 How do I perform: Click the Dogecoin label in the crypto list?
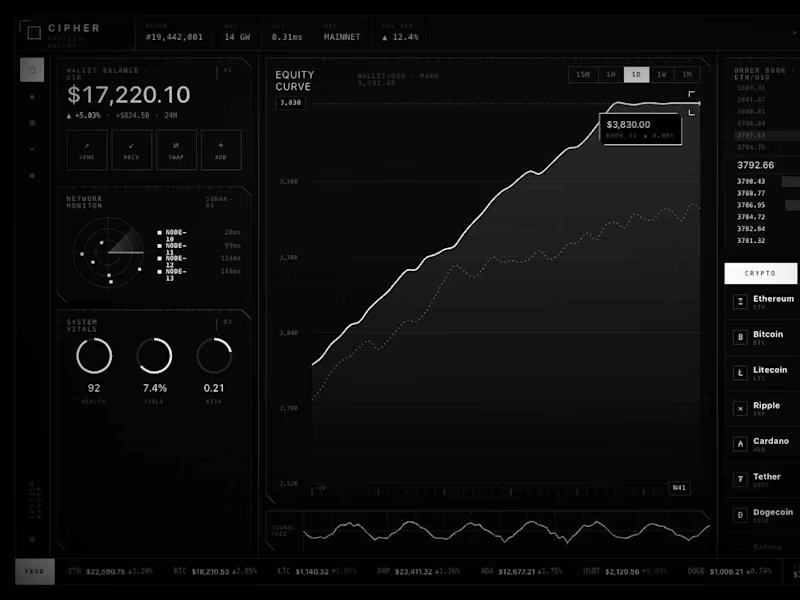tap(773, 512)
